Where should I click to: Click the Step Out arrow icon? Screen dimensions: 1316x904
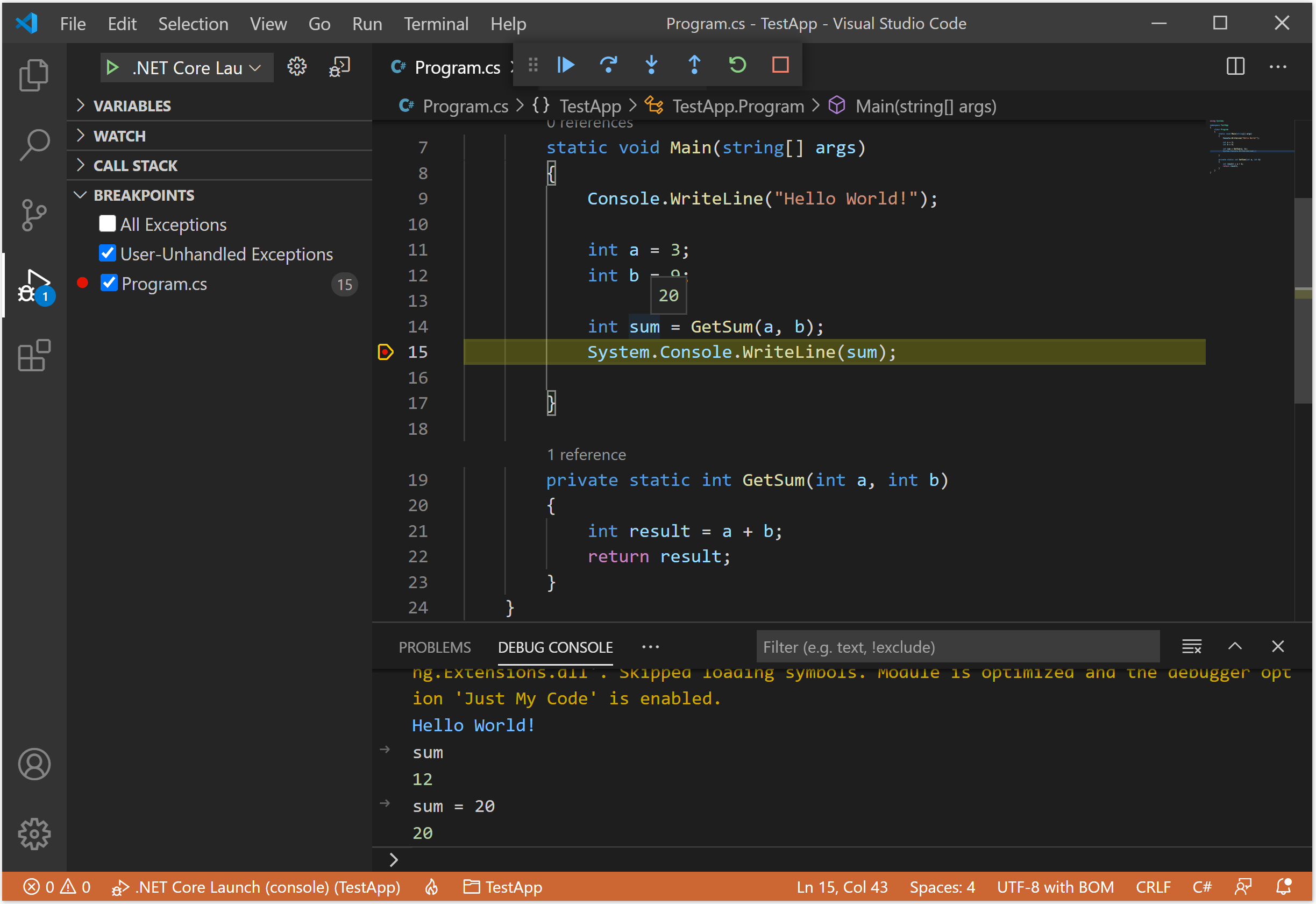[x=694, y=65]
